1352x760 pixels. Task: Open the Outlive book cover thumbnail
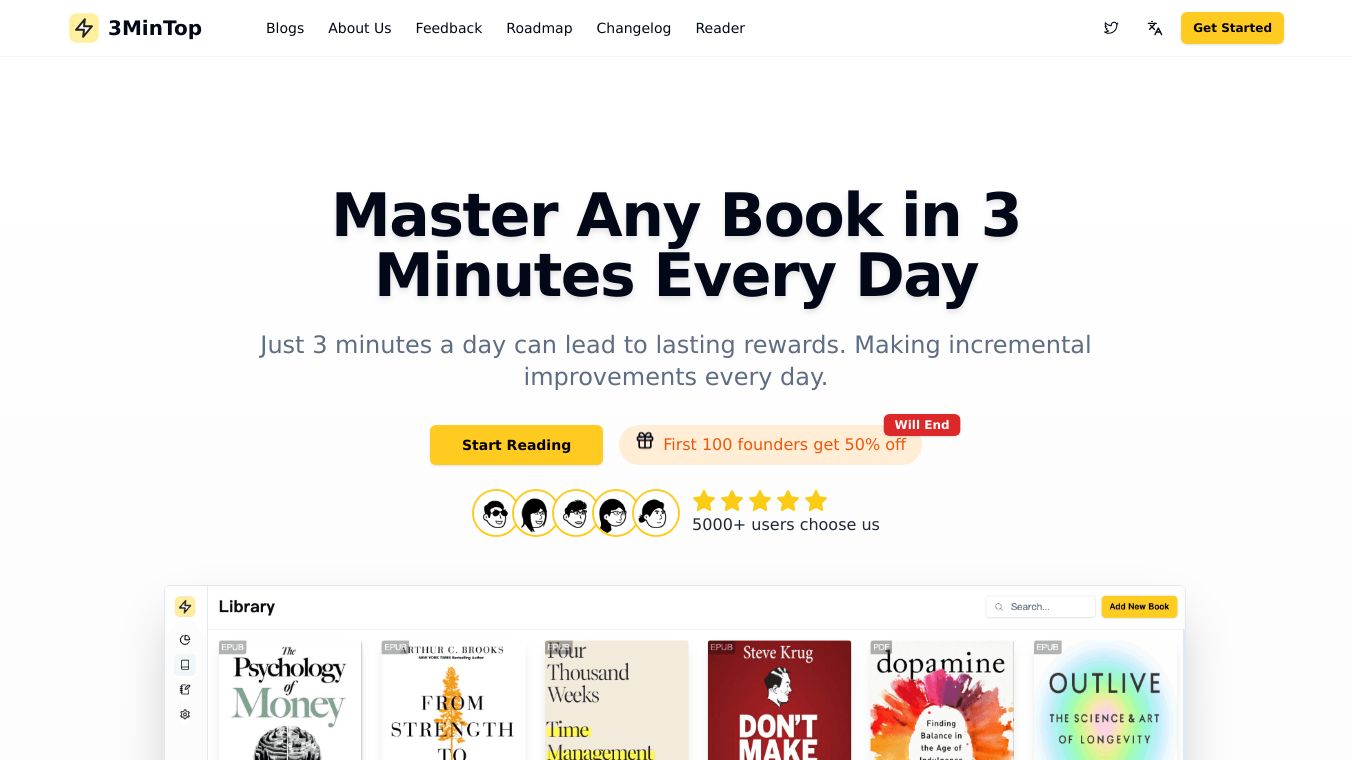point(1105,700)
